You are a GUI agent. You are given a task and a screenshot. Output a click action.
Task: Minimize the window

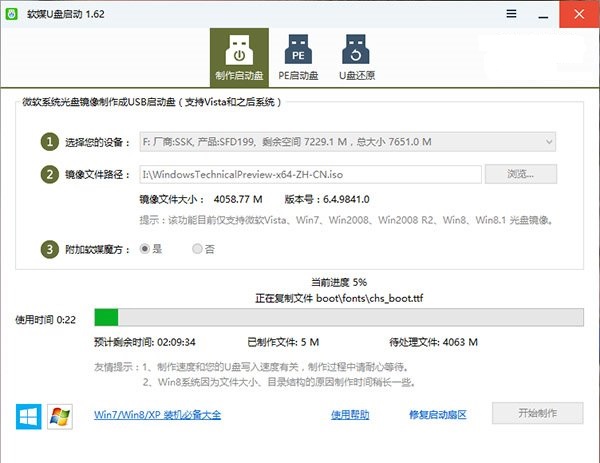point(543,17)
